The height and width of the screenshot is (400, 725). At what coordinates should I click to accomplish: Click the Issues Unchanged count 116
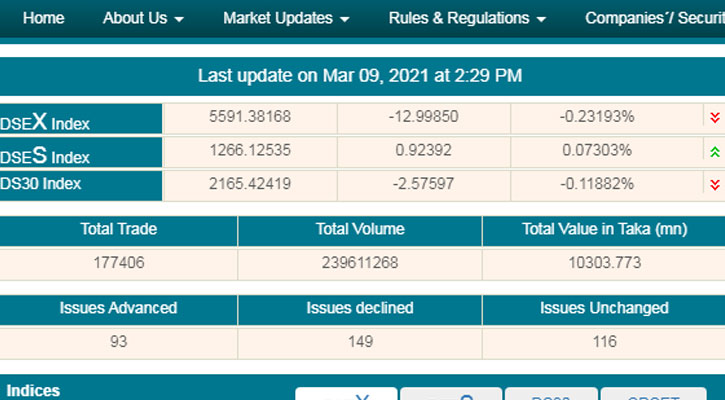604,342
